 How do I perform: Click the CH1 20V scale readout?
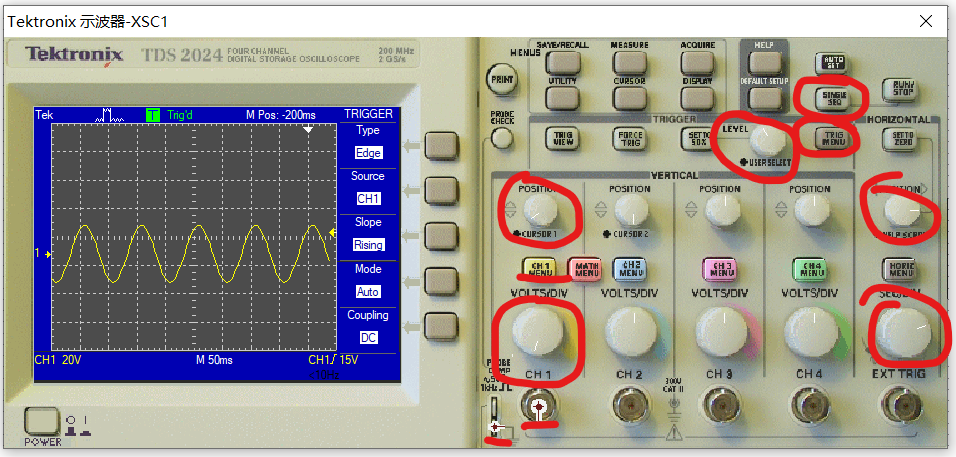tap(58, 360)
